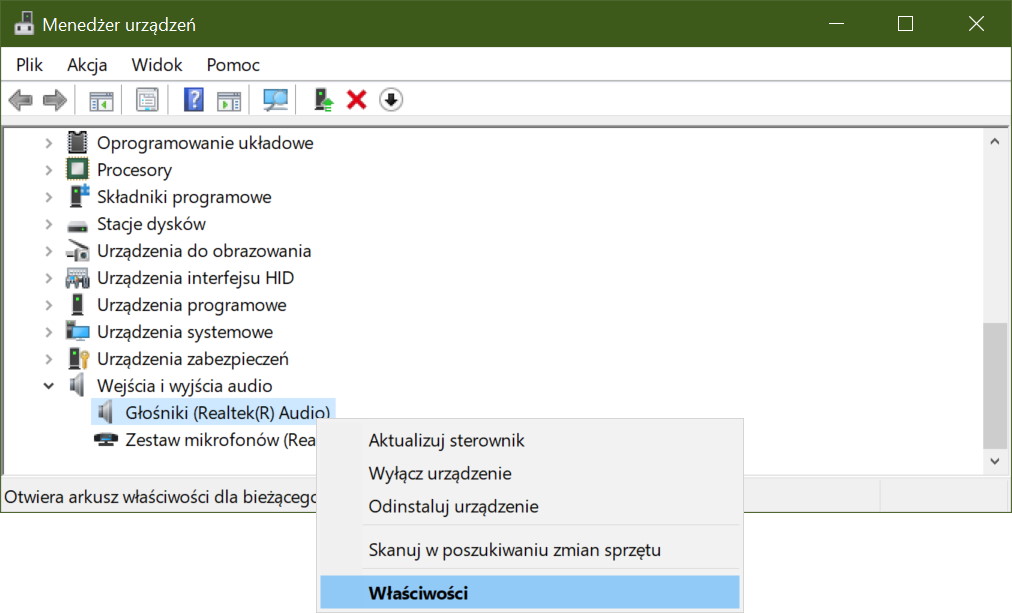The width and height of the screenshot is (1012, 613).
Task: Click the red X uninstall device icon
Action: click(356, 100)
